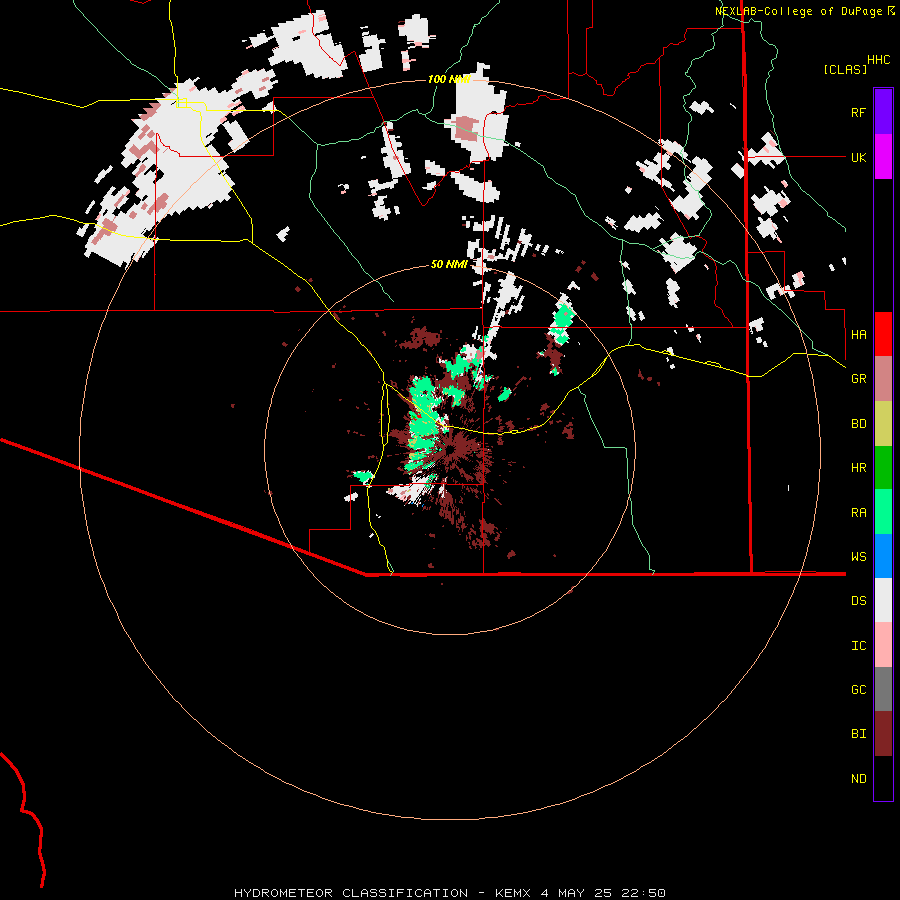Click the 'HHC' product label
The image size is (900, 900).
coord(878,60)
